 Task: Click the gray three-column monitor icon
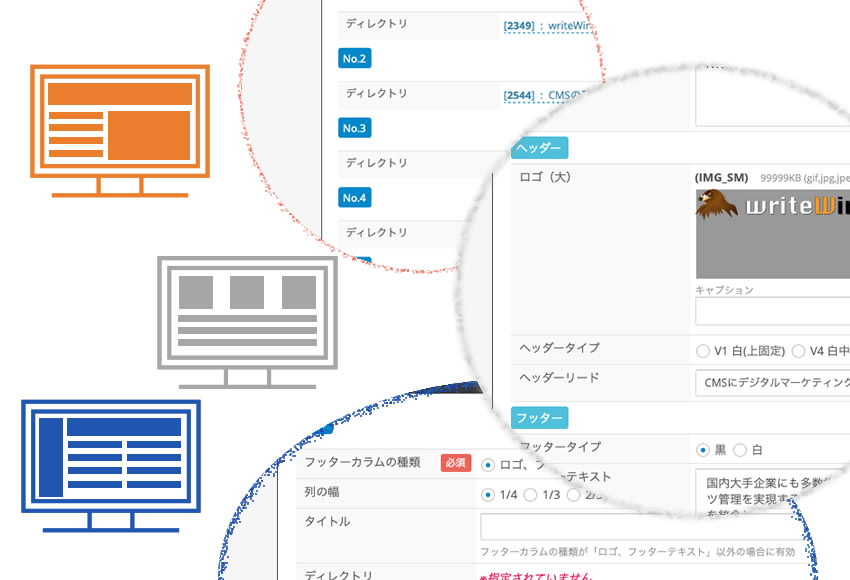(247, 322)
